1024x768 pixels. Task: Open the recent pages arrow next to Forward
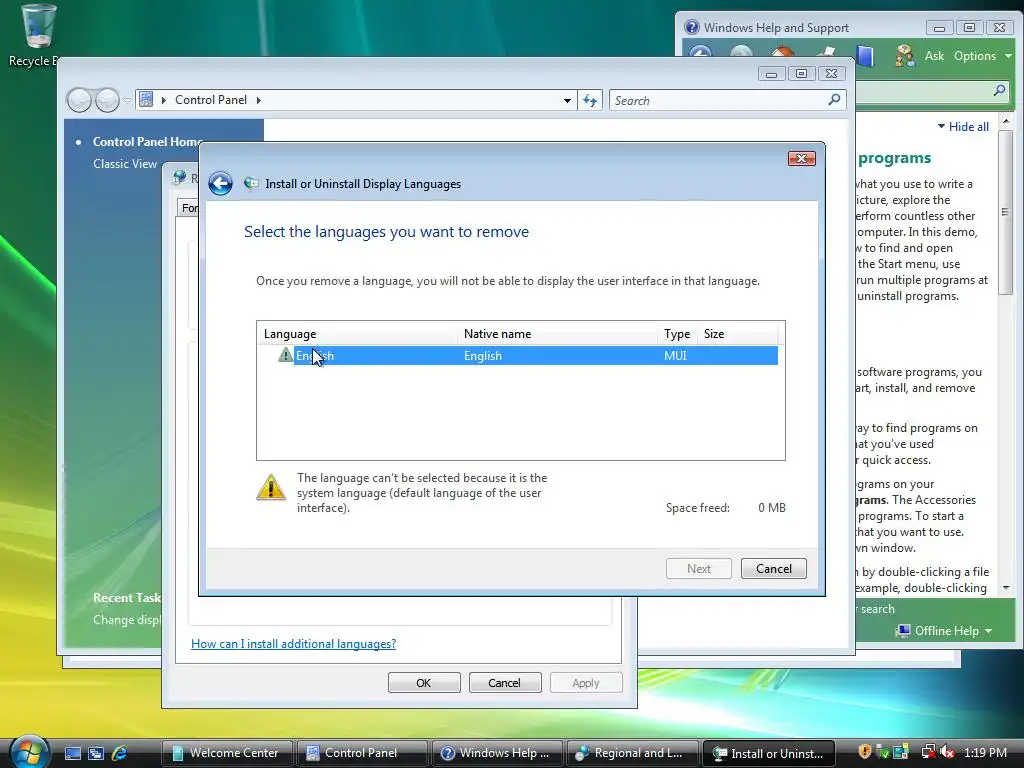pyautogui.click(x=127, y=100)
